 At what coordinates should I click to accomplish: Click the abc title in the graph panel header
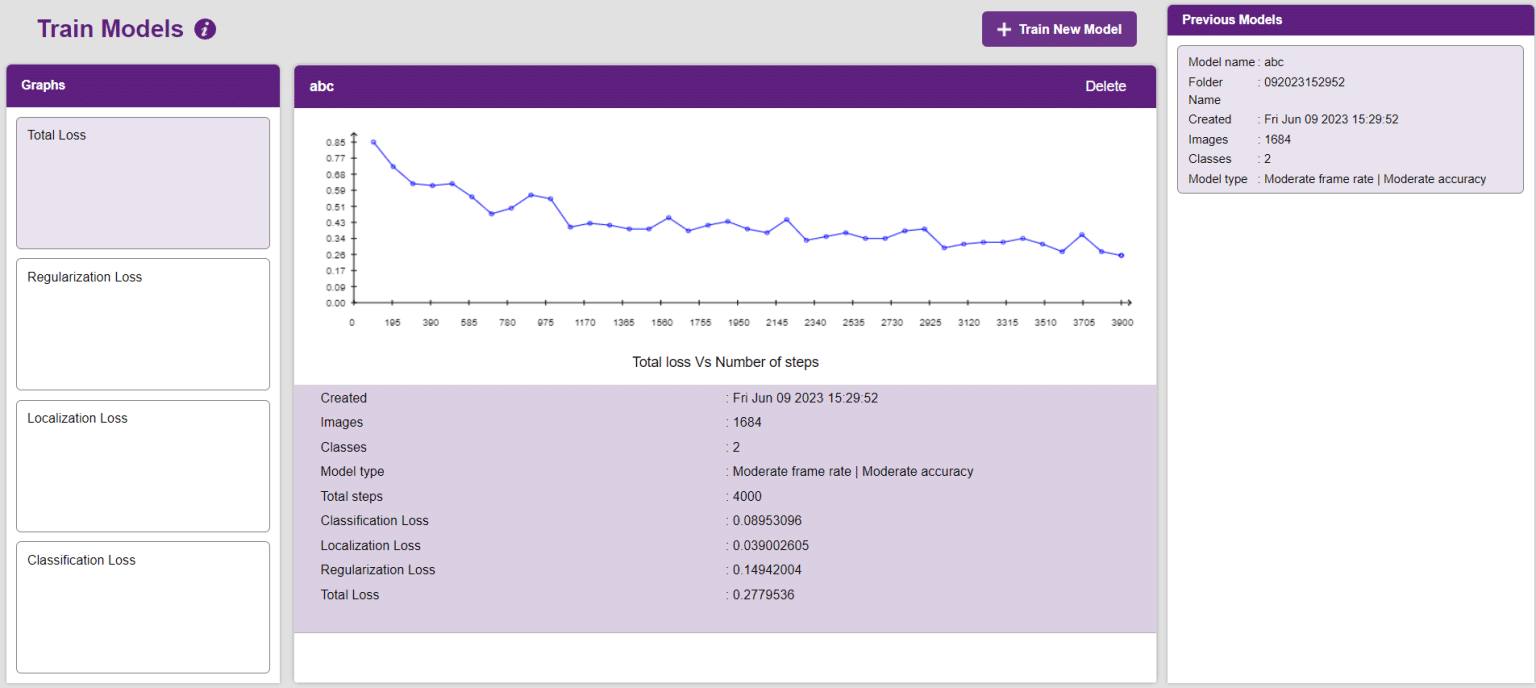(321, 86)
